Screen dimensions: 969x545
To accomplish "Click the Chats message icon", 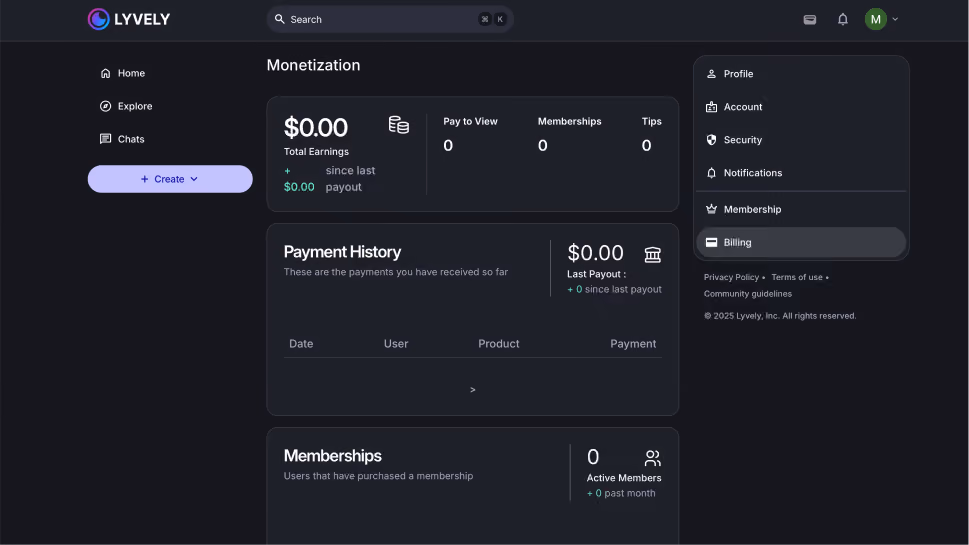I will pos(106,139).
